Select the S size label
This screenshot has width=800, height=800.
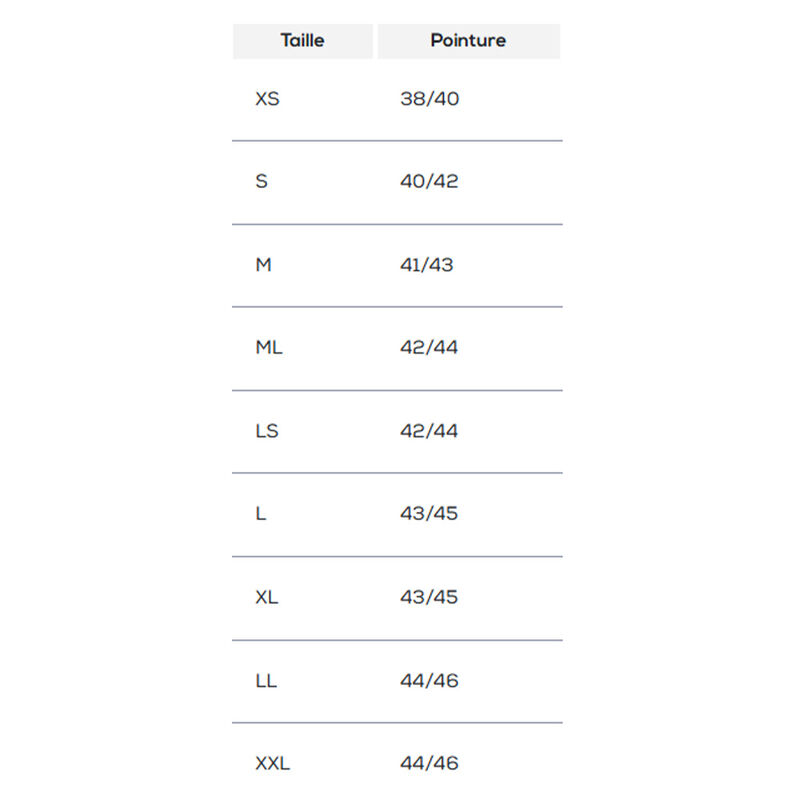pos(262,182)
